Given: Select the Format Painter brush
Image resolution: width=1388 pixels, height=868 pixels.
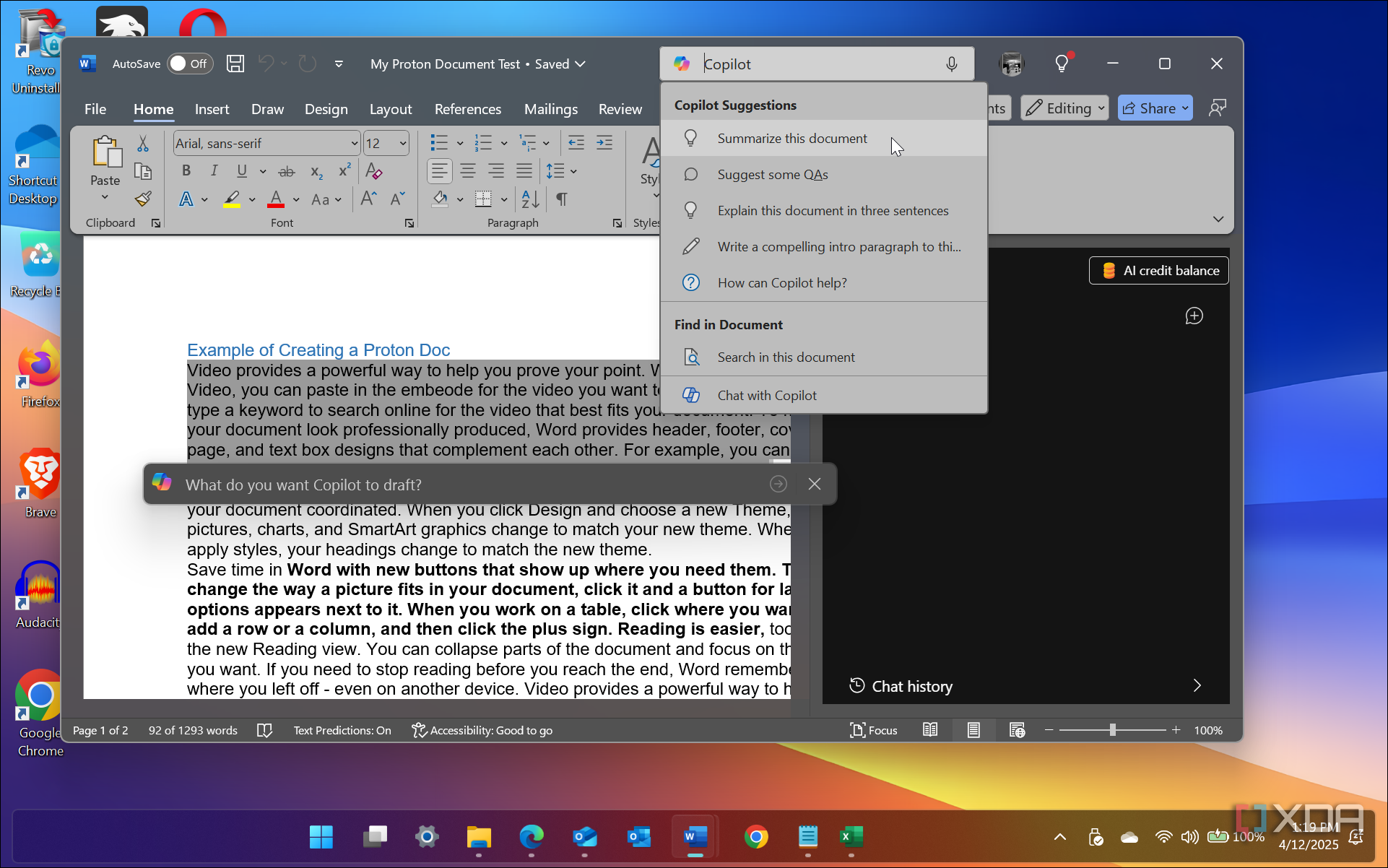Looking at the screenshot, I should point(143,199).
